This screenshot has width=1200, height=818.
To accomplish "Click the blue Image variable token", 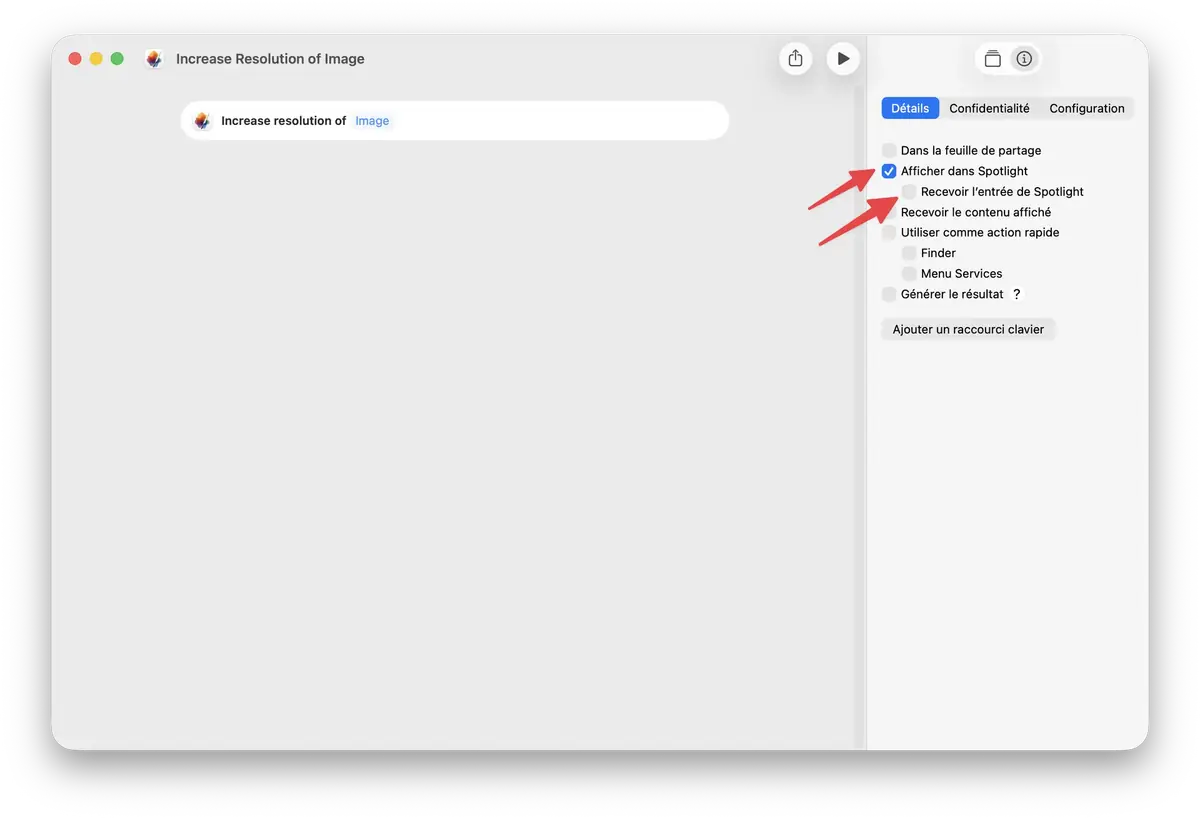I will click(371, 120).
